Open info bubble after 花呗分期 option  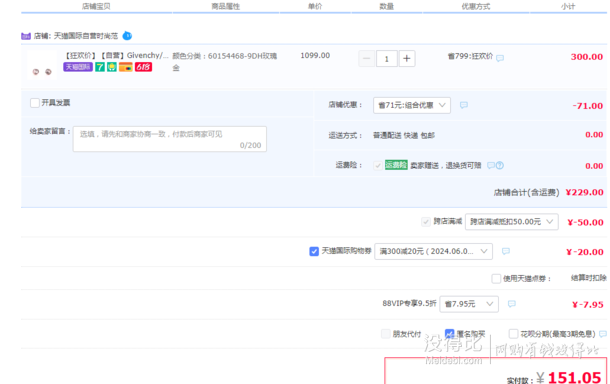[603, 334]
